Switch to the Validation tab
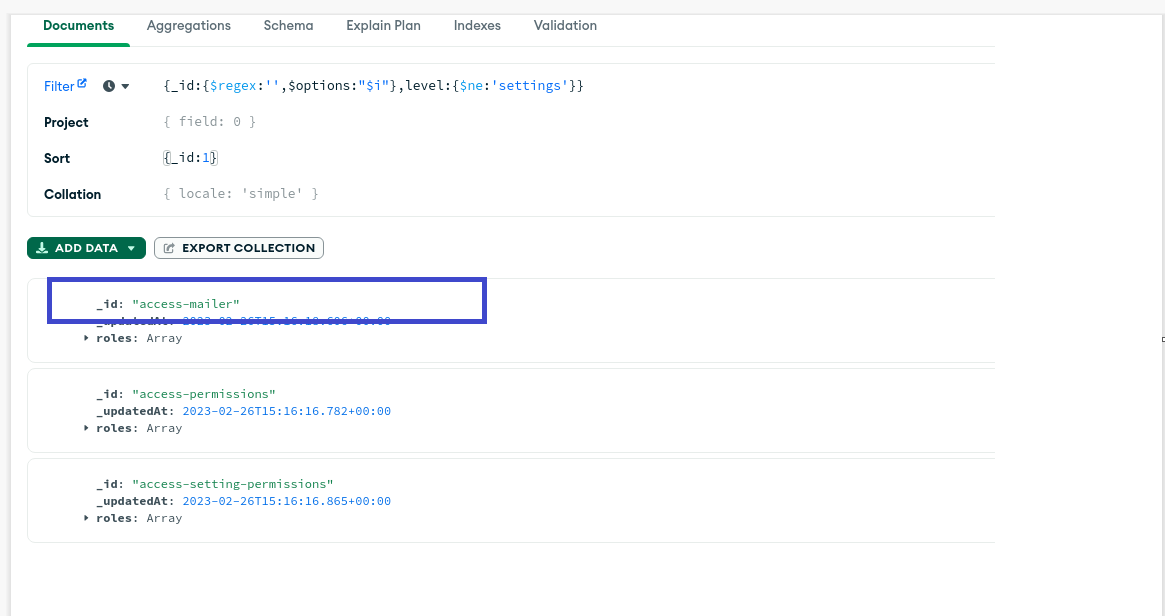 coord(565,25)
